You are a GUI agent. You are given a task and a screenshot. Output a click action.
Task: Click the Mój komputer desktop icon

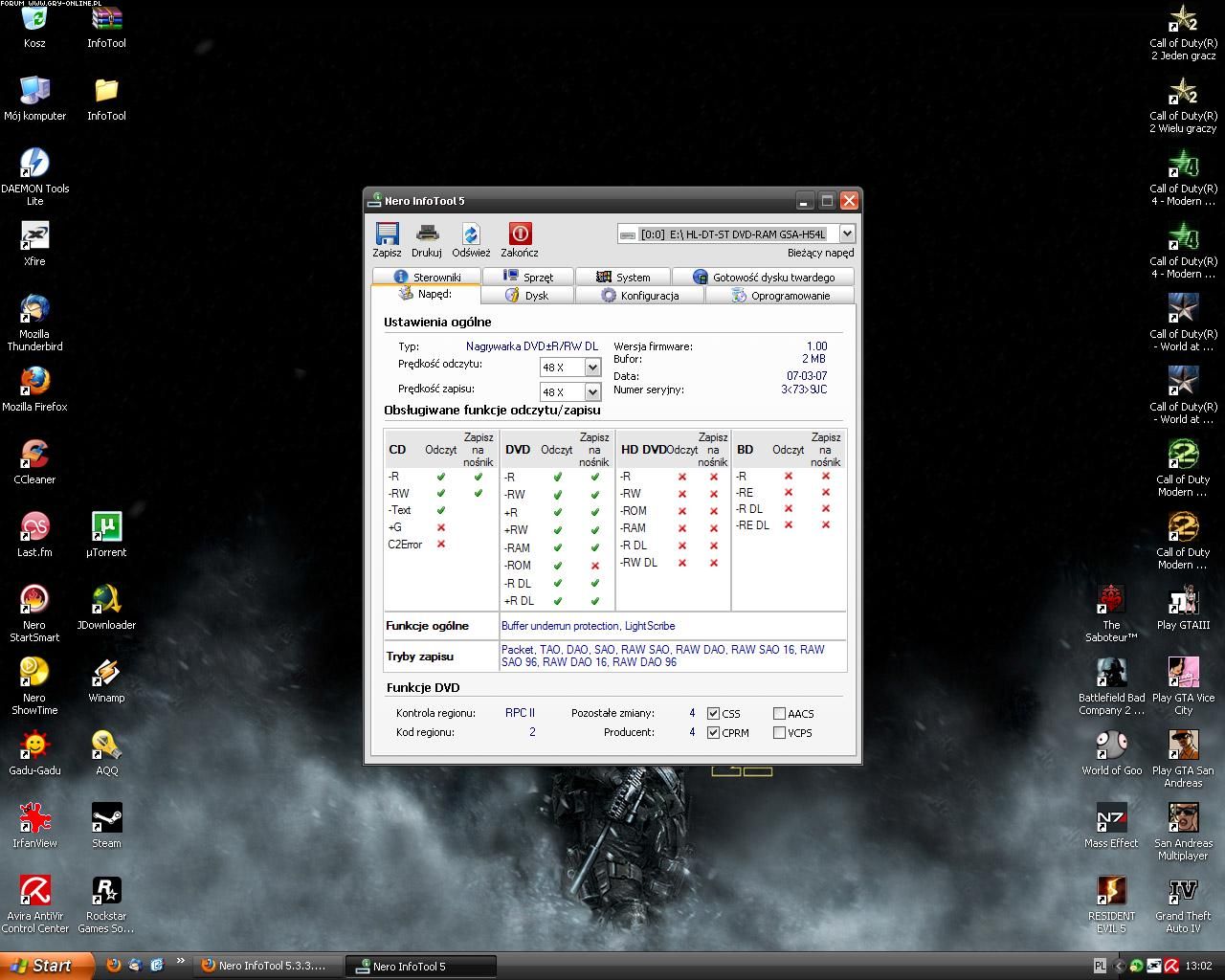34,92
